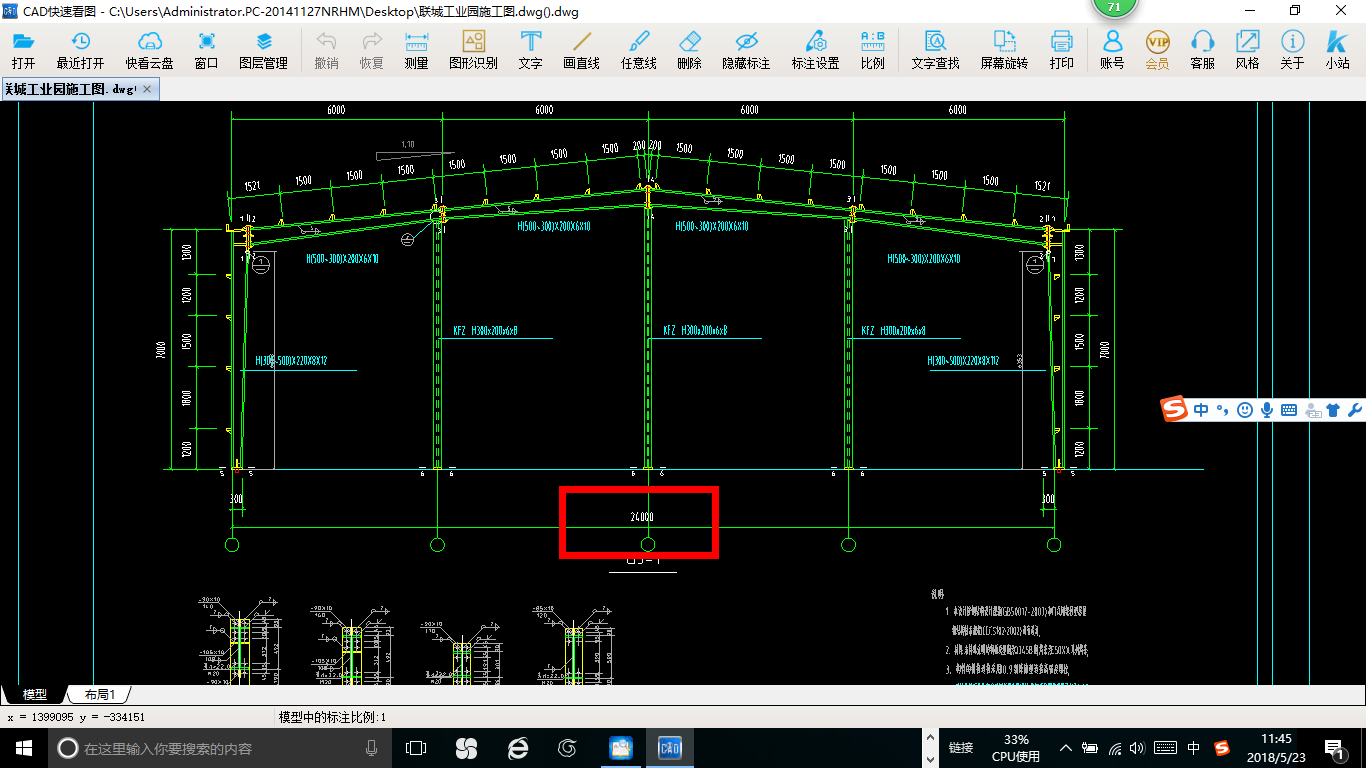The height and width of the screenshot is (768, 1366).
Task: Toggle punctuation mode on Sogou bar
Action: pos(1221,410)
